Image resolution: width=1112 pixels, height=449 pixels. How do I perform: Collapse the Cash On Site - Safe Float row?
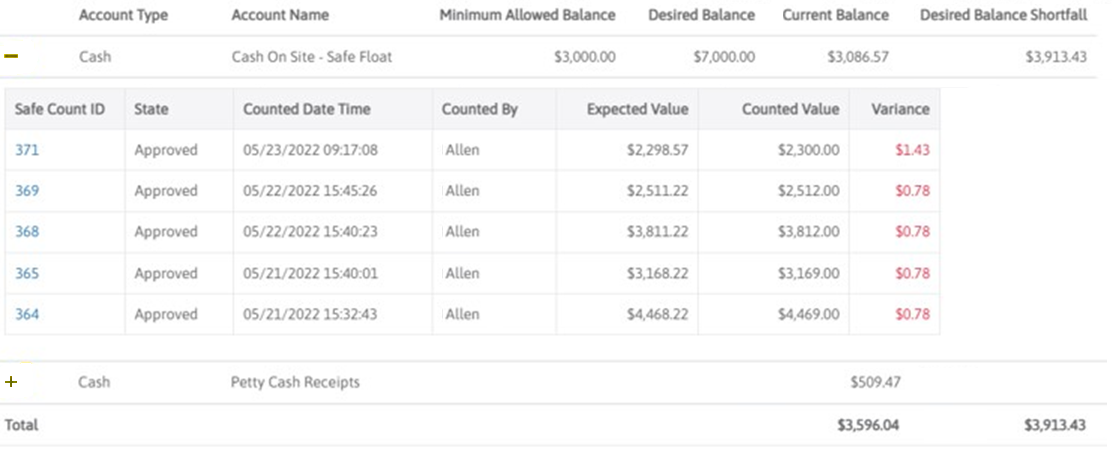(x=11, y=57)
